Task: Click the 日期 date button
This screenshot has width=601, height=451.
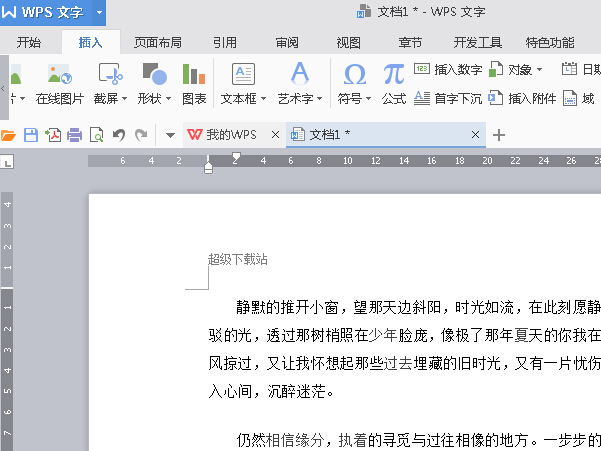Action: (581, 69)
